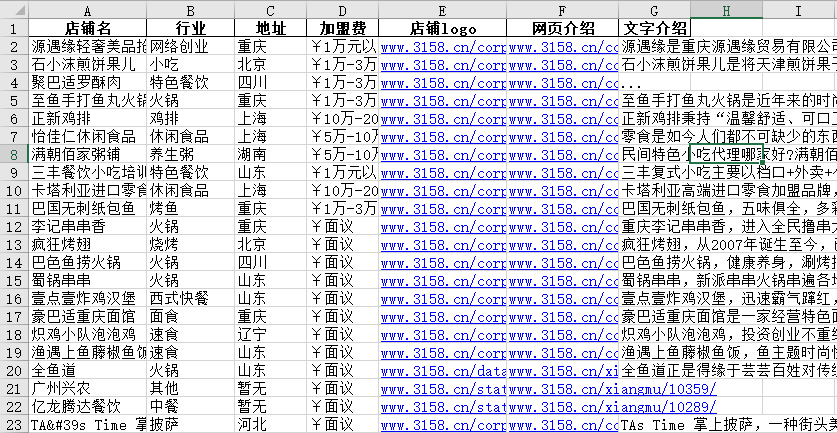Image resolution: width=837 pixels, height=433 pixels.
Task: Select the cell 巴国无刺纸包鱼 in column A
Action: coord(88,208)
